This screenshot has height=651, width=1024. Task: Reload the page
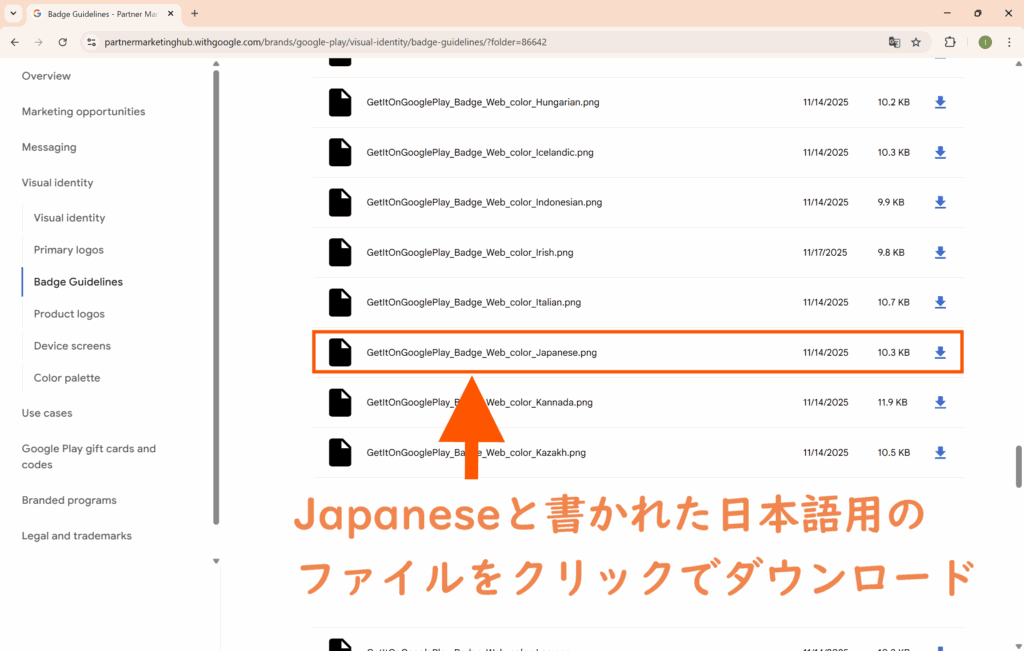[63, 42]
